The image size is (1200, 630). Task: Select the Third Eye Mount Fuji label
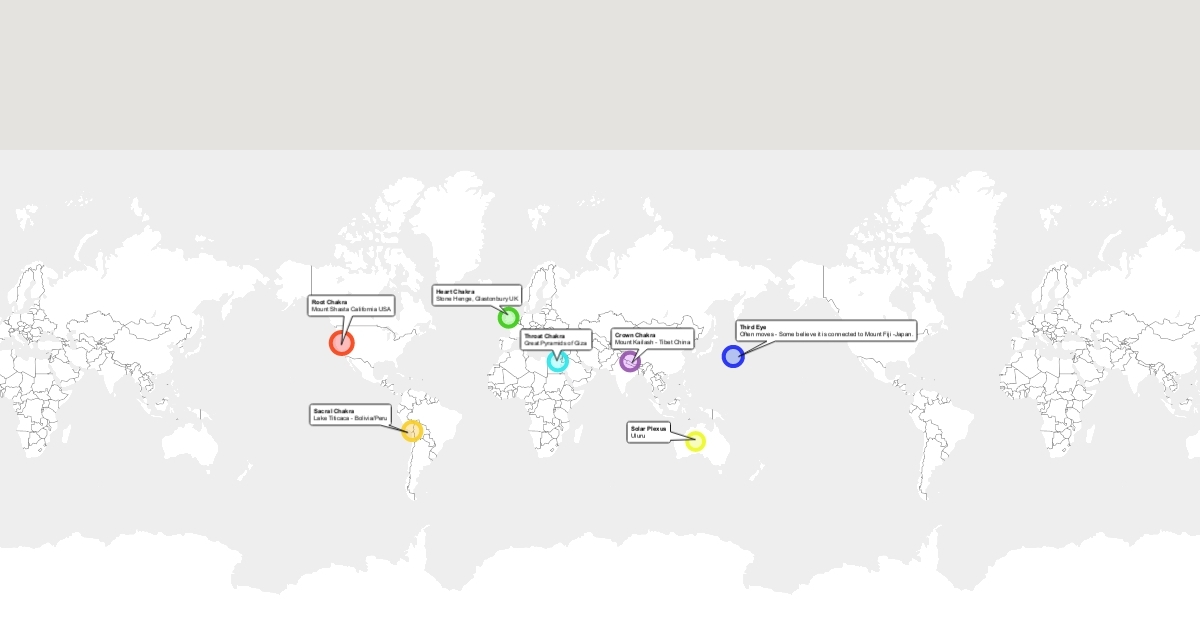(826, 330)
